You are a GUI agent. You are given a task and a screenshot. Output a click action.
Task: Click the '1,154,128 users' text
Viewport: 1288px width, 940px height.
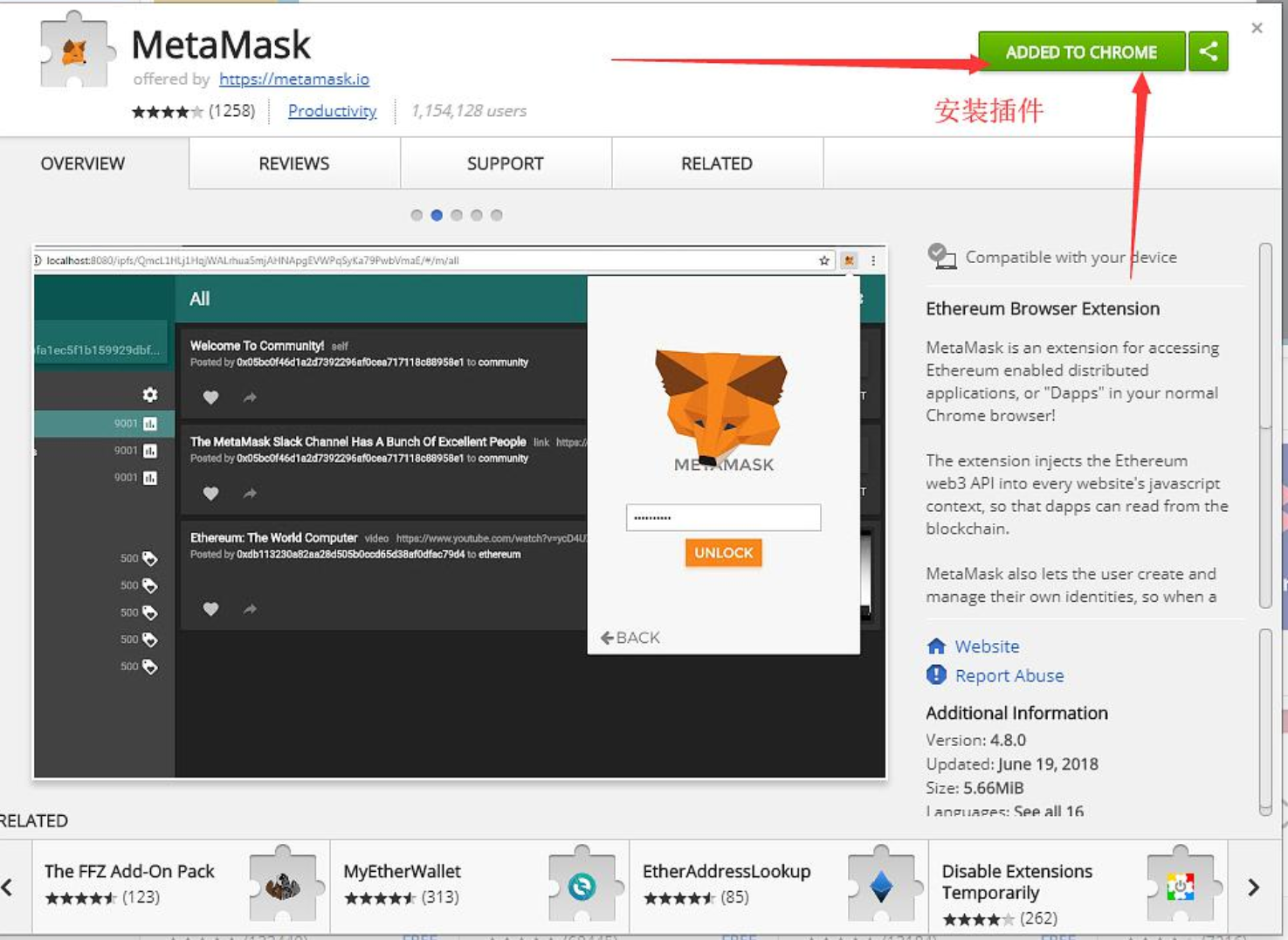point(469,111)
